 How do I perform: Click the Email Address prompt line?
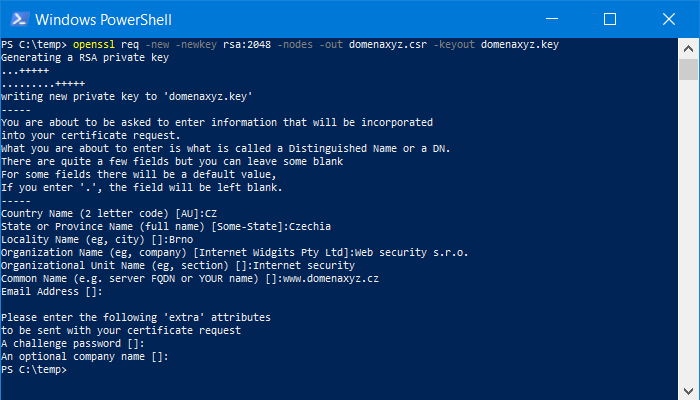tap(52, 292)
